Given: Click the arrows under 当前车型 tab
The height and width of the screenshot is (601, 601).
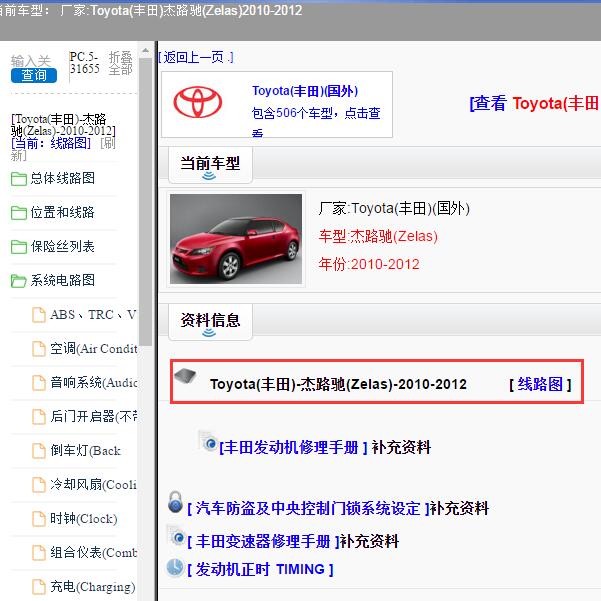Looking at the screenshot, I should point(209,176).
